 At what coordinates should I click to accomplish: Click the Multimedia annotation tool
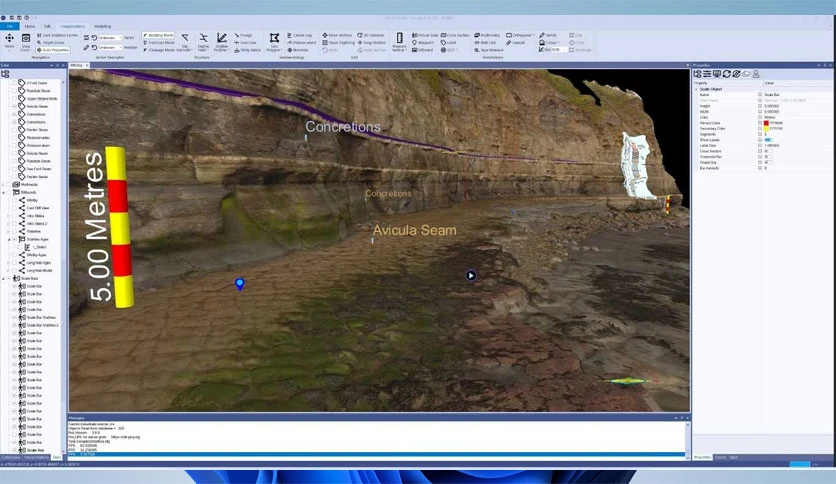(487, 35)
